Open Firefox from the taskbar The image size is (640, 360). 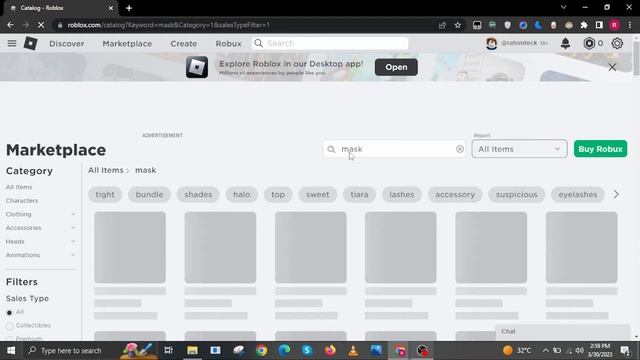330,350
